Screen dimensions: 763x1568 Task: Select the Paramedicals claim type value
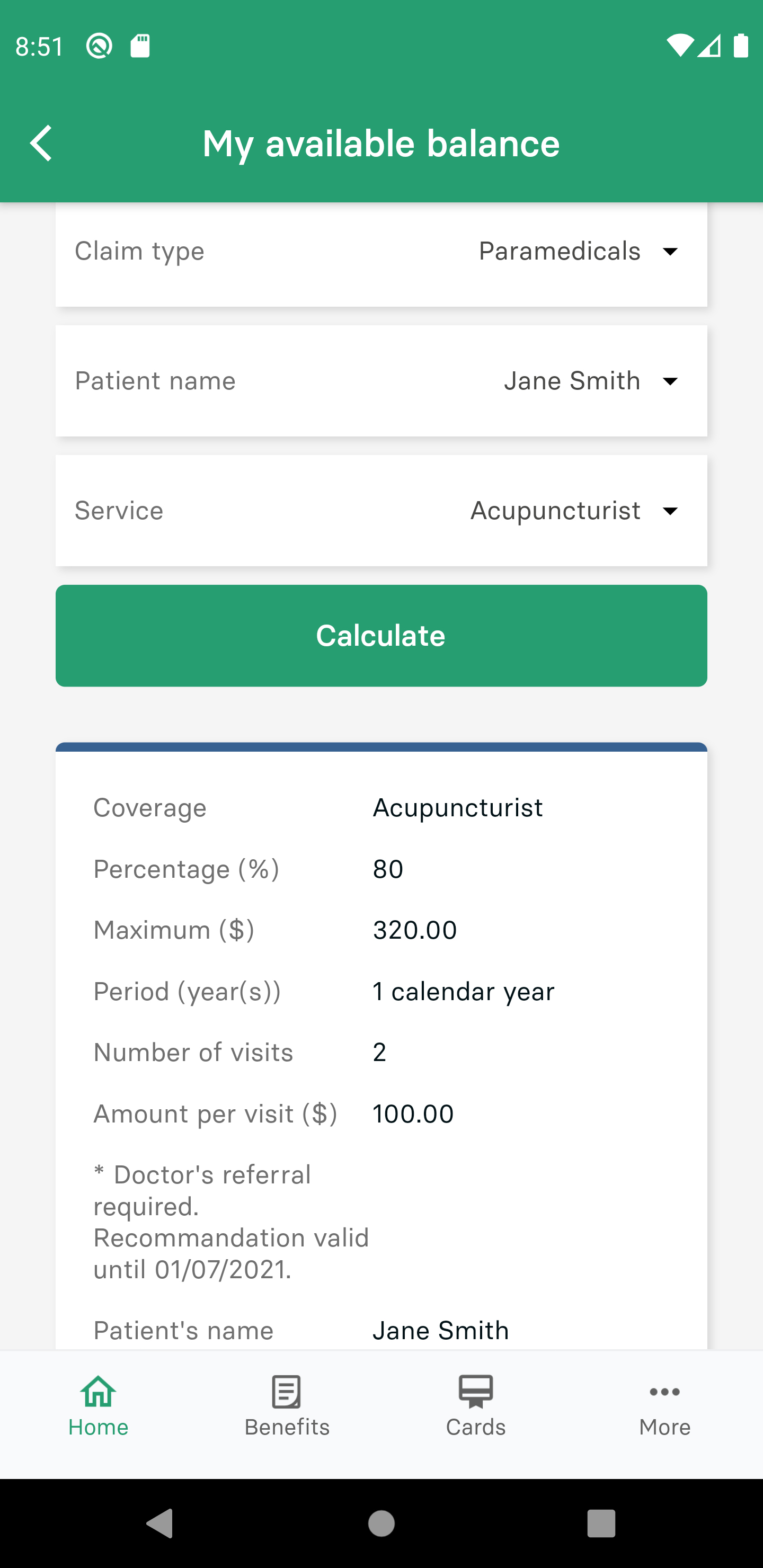tap(559, 252)
